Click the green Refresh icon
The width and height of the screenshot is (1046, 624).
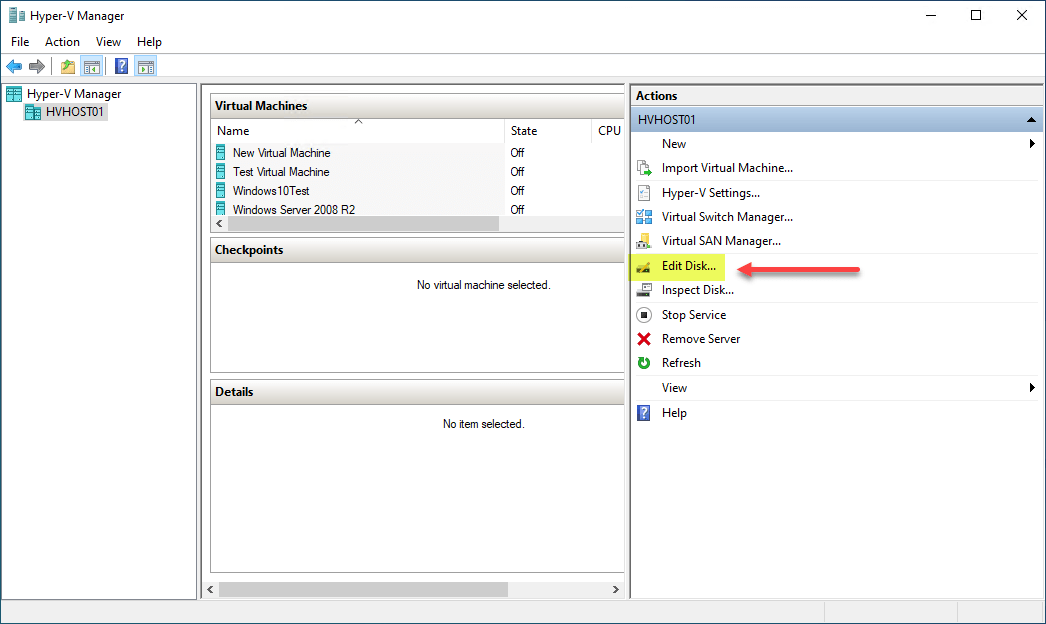coord(644,363)
